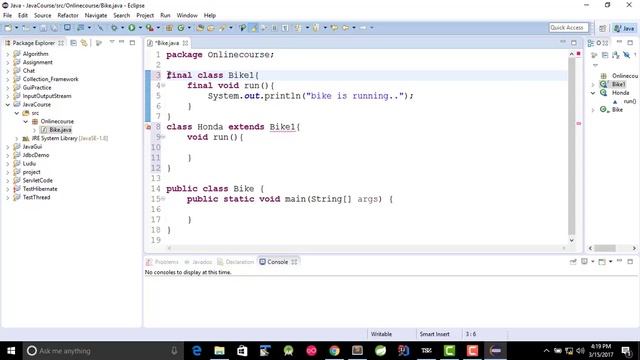The width and height of the screenshot is (640, 360).
Task: Toggle code folding on line 15
Action: (163, 199)
